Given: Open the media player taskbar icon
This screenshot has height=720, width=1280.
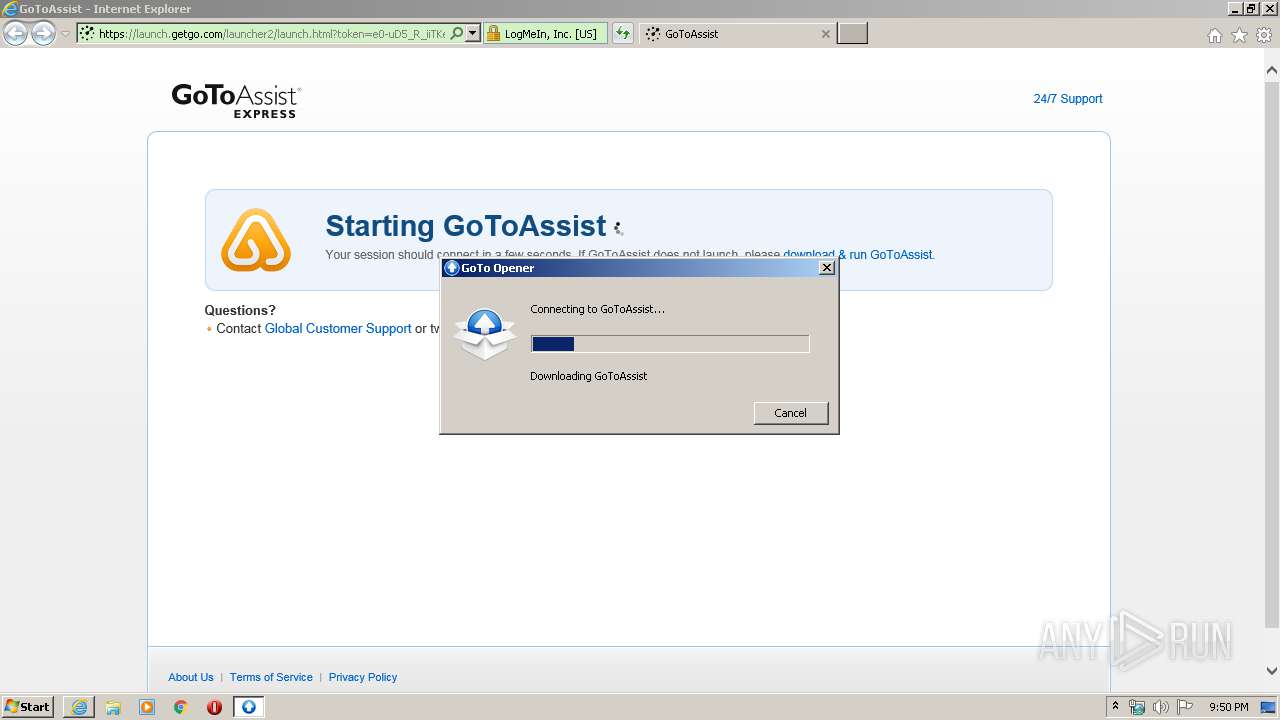Looking at the screenshot, I should click(x=147, y=707).
